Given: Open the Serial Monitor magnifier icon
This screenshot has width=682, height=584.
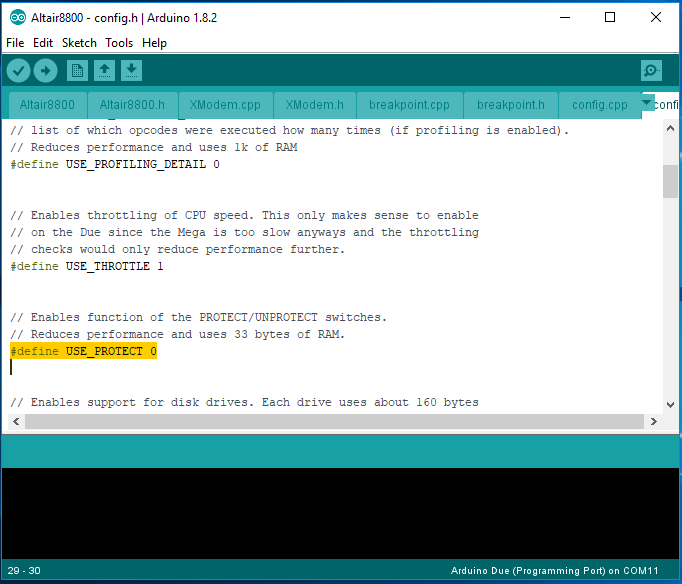Looking at the screenshot, I should pos(651,70).
